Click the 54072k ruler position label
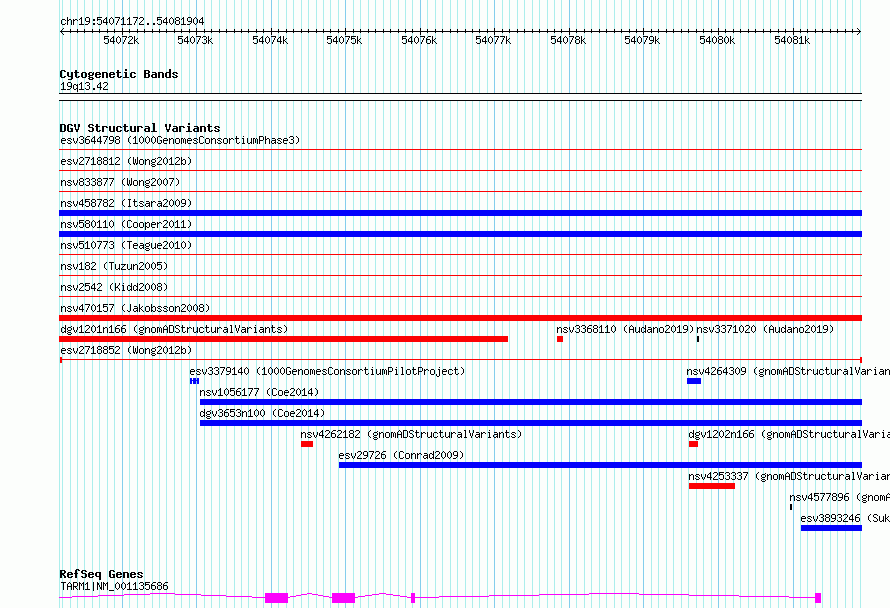The width and height of the screenshot is (890, 608). pyautogui.click(x=121, y=40)
